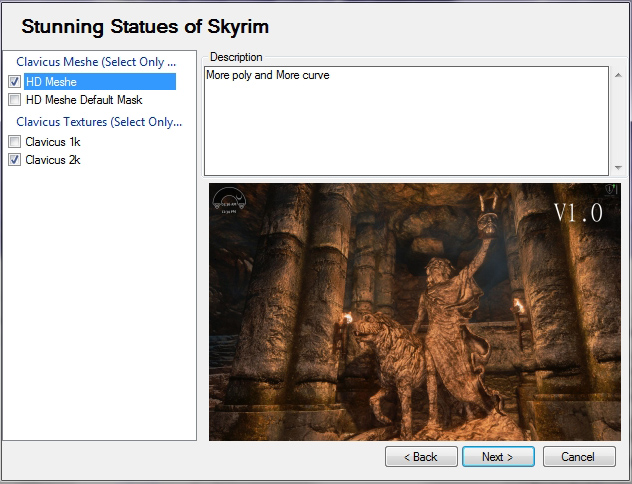Cancel the installer

(579, 457)
